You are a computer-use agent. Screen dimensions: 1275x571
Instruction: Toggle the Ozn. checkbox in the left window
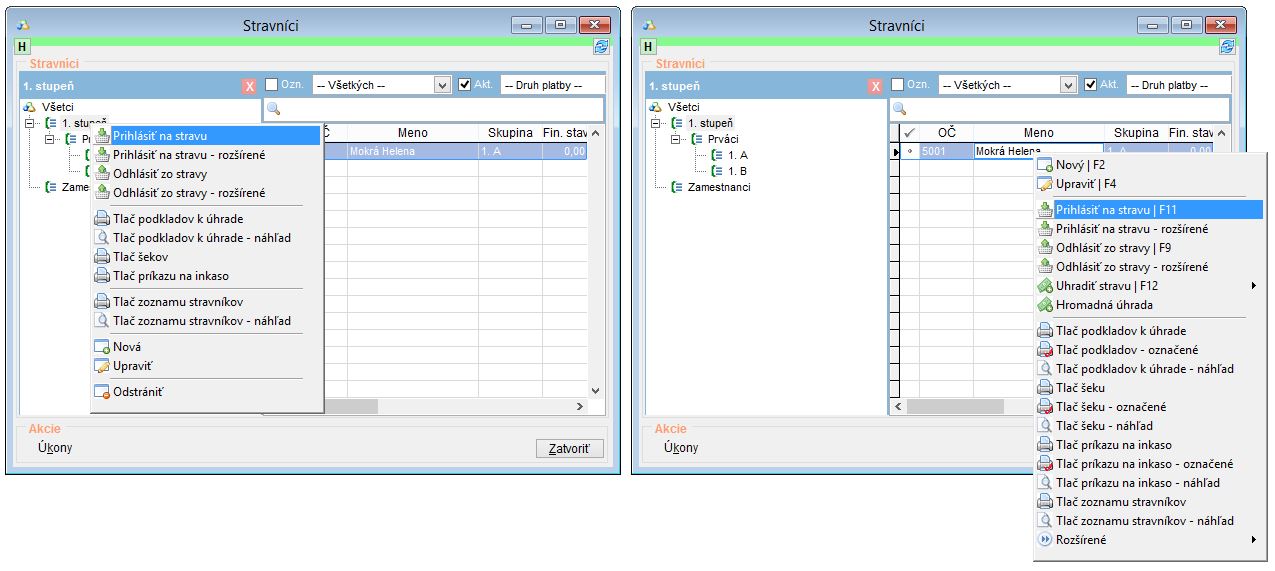(x=271, y=85)
